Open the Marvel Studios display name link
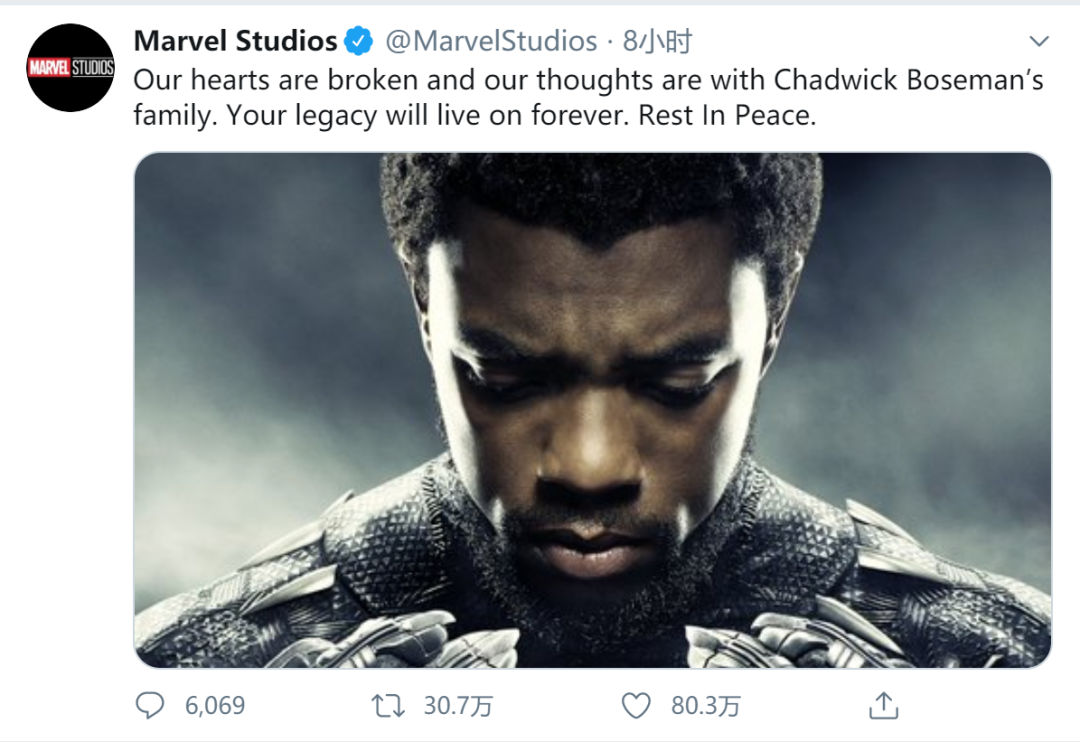This screenshot has width=1080, height=742. point(236,41)
